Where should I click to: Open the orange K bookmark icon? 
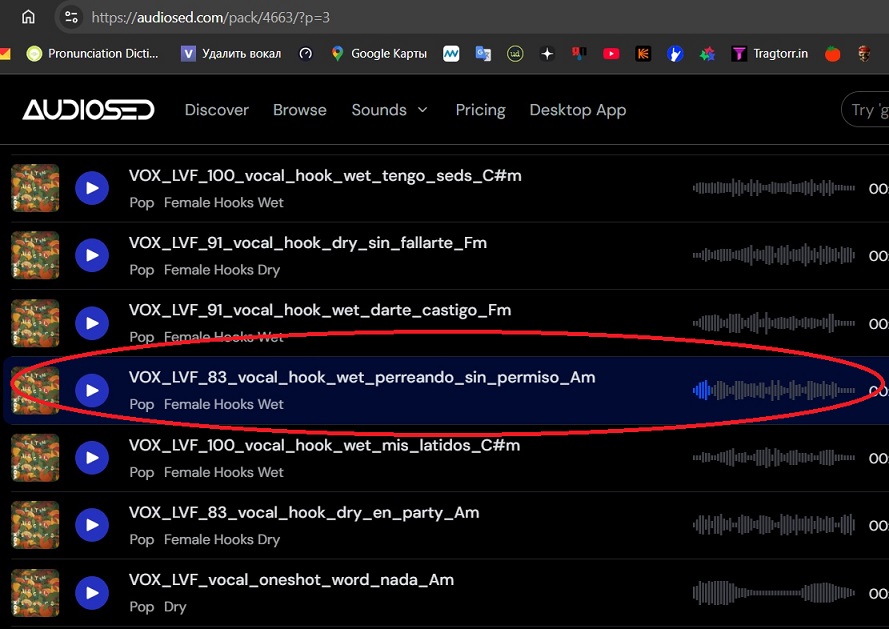point(643,53)
